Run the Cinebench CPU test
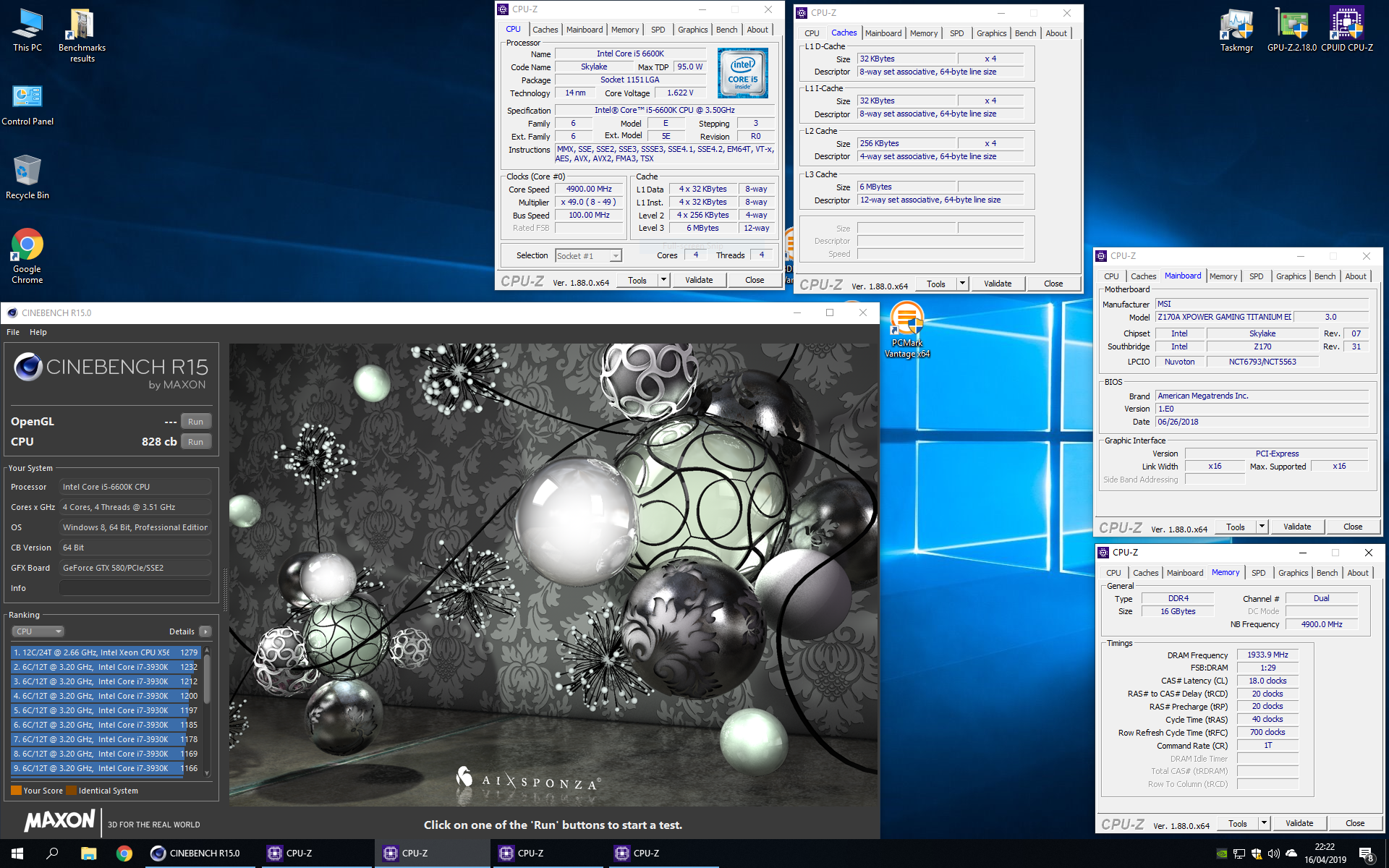Viewport: 1389px width, 868px height. (195, 442)
